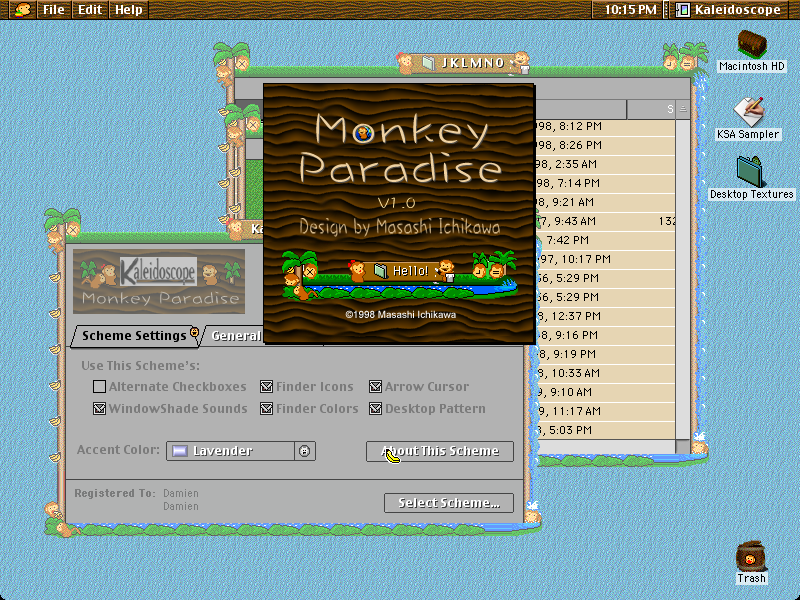Viewport: 800px width, 600px height.
Task: Open the Edit menu
Action: [90, 10]
